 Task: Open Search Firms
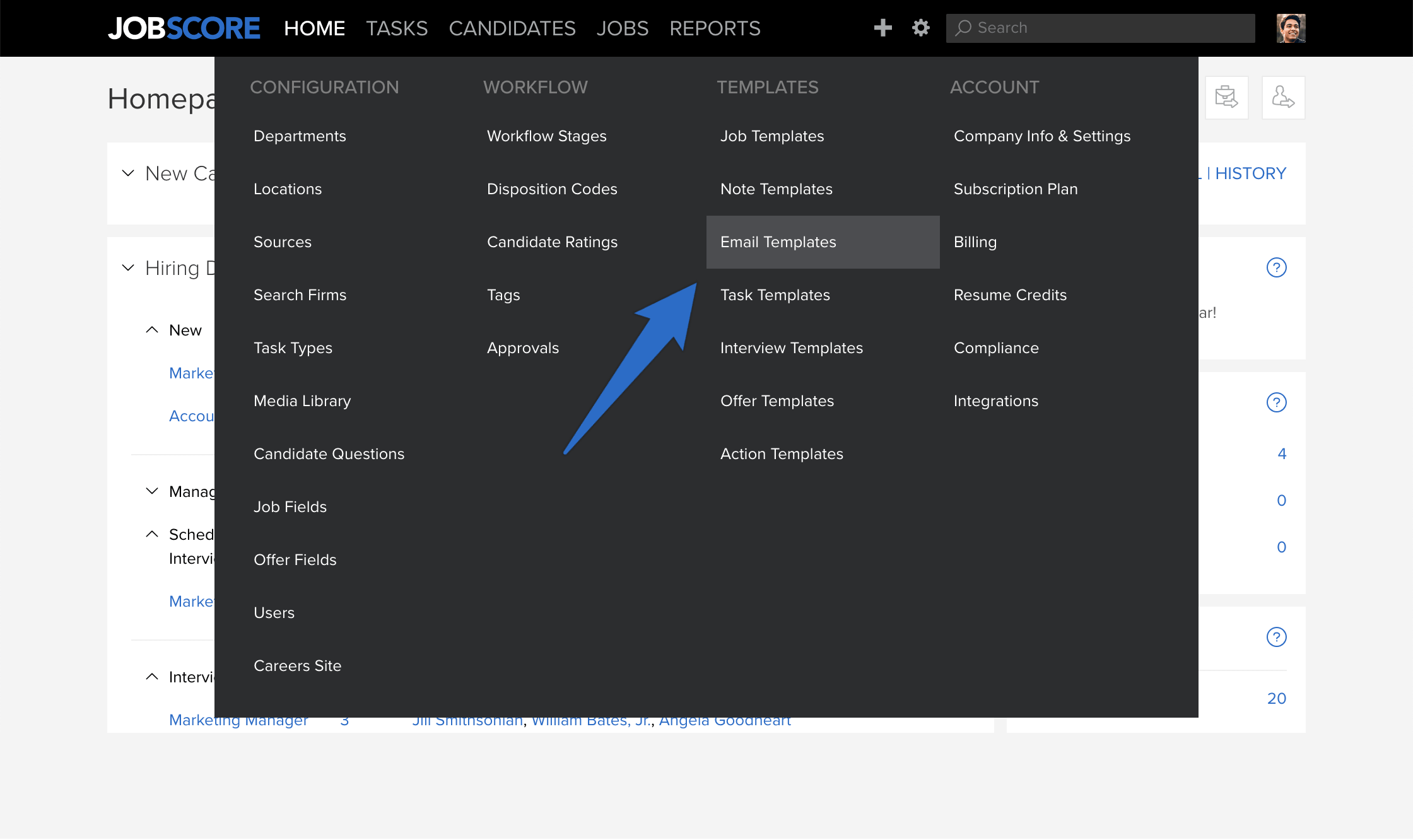click(x=300, y=295)
